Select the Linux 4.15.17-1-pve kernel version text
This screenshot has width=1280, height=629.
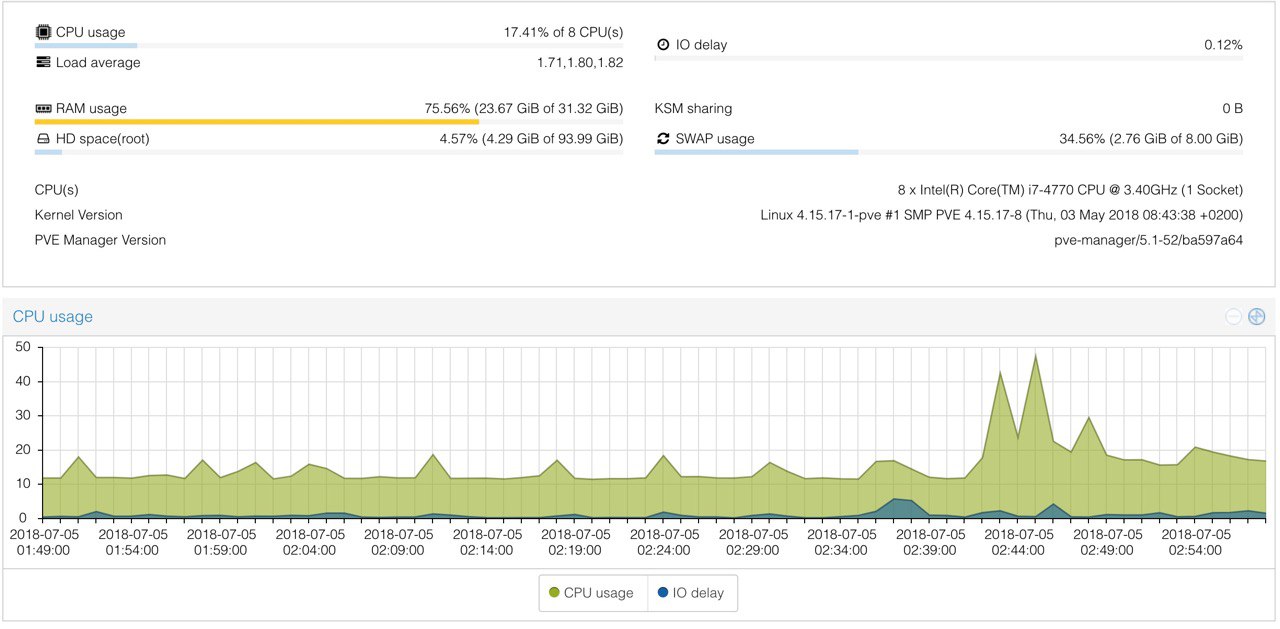point(1002,215)
